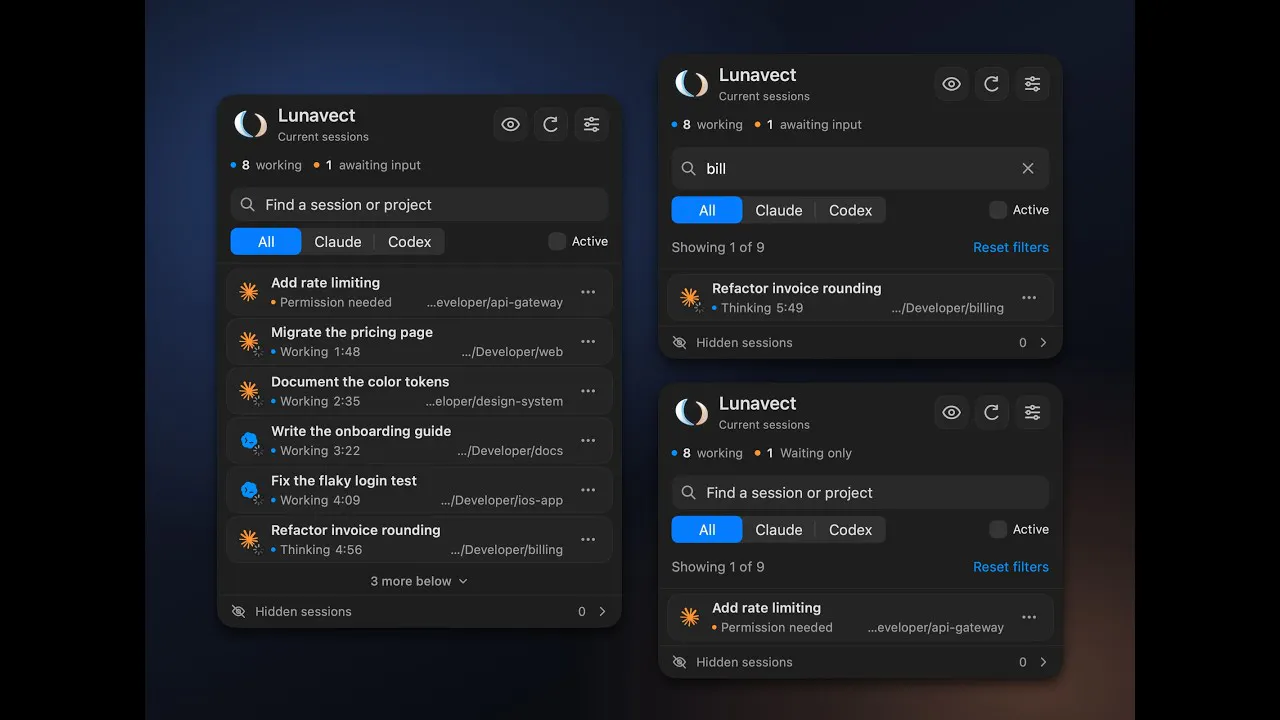This screenshot has width=1280, height=720.
Task: Click Lunavect logo in the left panel
Action: (x=250, y=124)
